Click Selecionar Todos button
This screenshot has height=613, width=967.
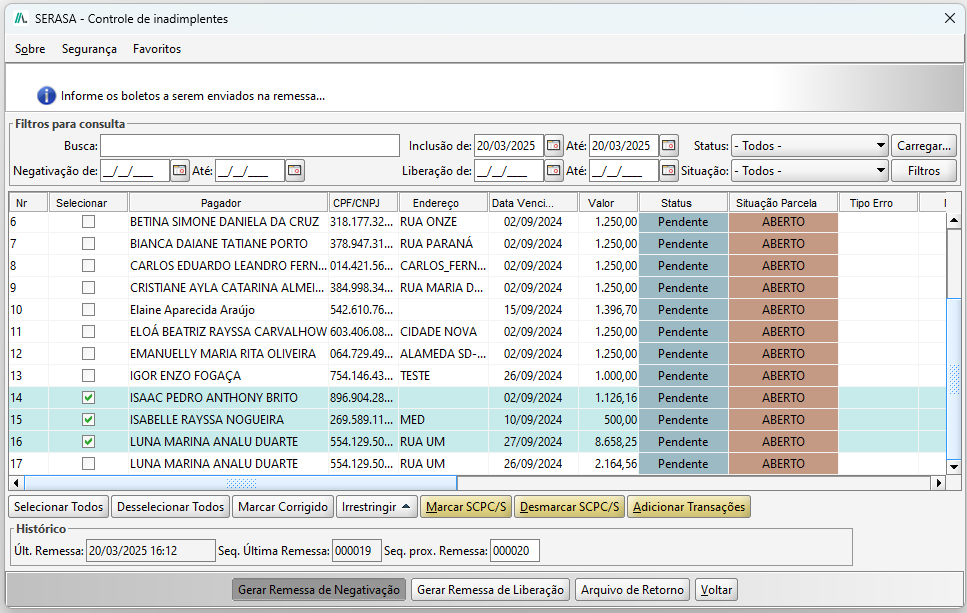59,507
